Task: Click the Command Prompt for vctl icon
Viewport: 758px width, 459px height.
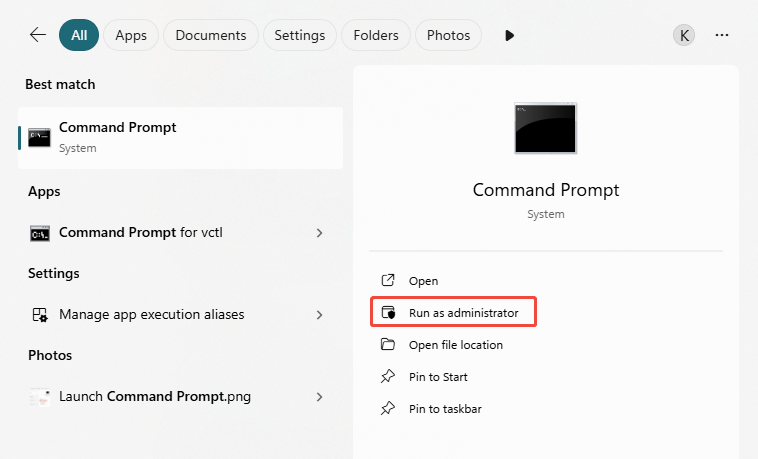Action: (40, 233)
